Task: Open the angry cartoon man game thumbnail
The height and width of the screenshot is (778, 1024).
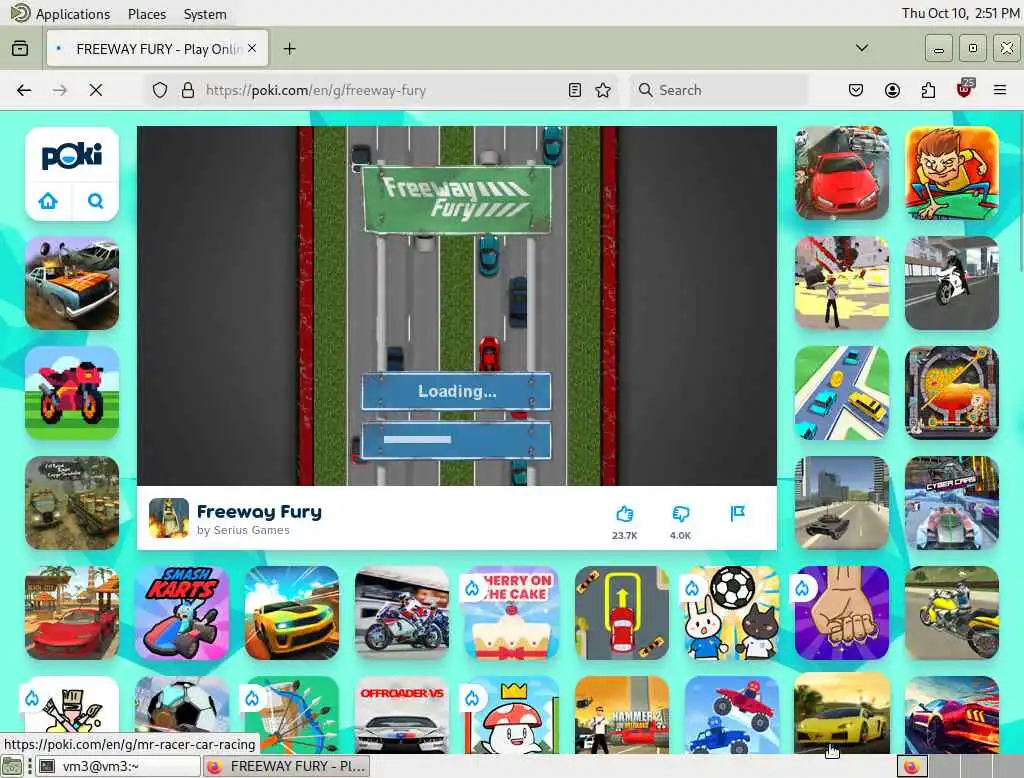Action: [952, 173]
